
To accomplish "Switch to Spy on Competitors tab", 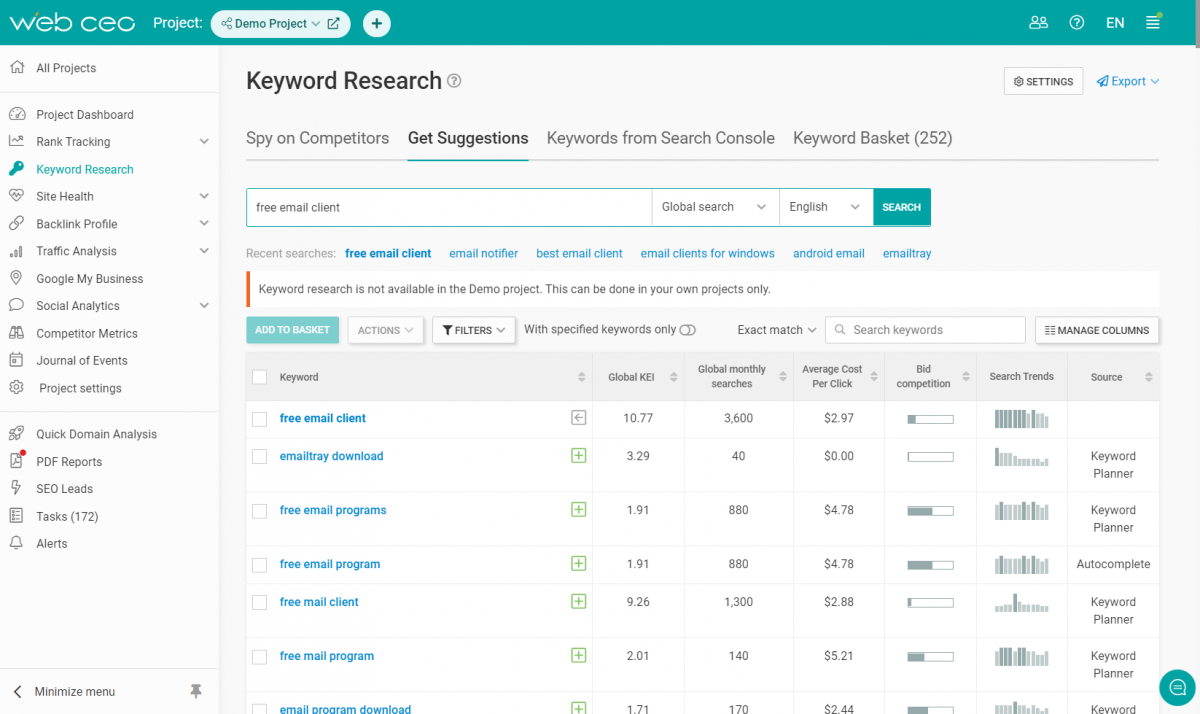I will [x=317, y=138].
